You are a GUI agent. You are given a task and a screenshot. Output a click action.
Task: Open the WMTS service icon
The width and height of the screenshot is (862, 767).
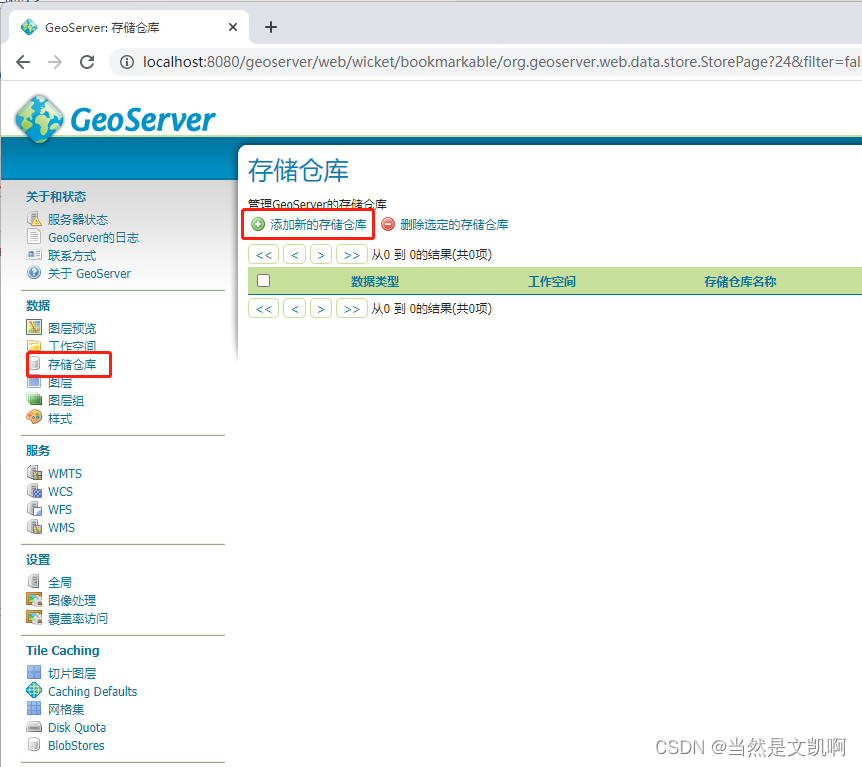pyautogui.click(x=34, y=473)
